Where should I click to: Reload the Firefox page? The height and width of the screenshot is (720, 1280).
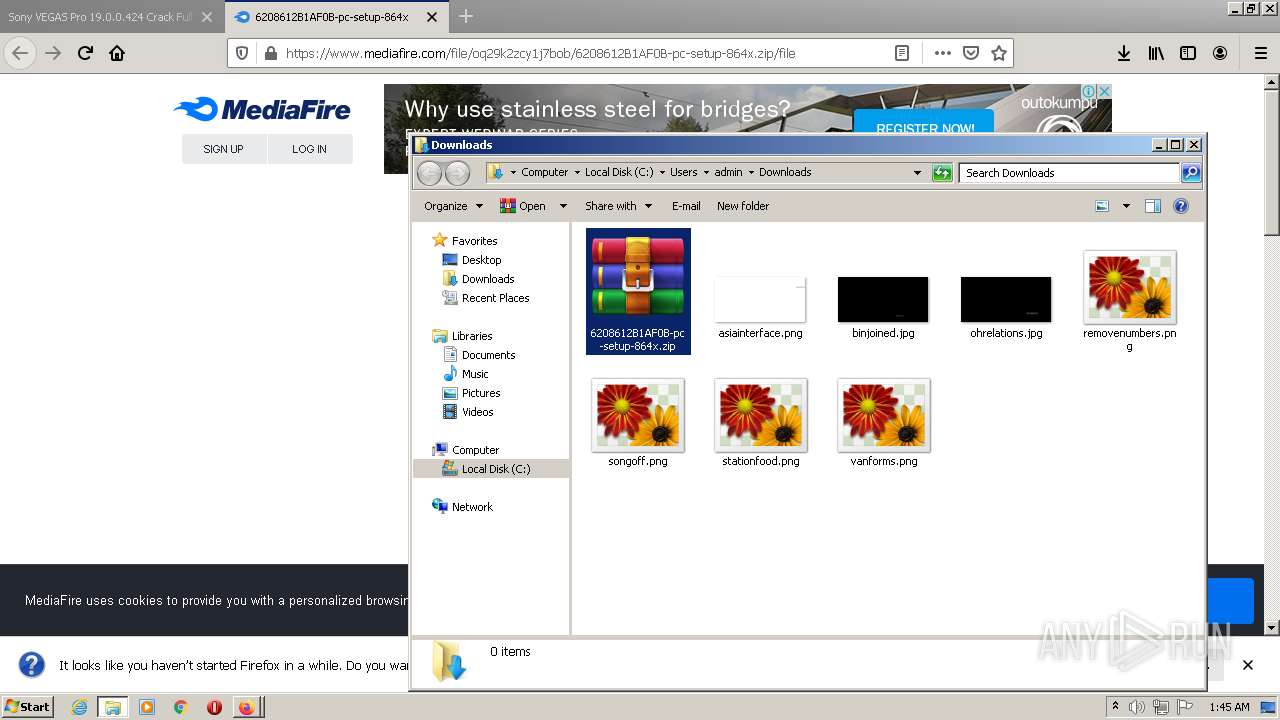(85, 53)
